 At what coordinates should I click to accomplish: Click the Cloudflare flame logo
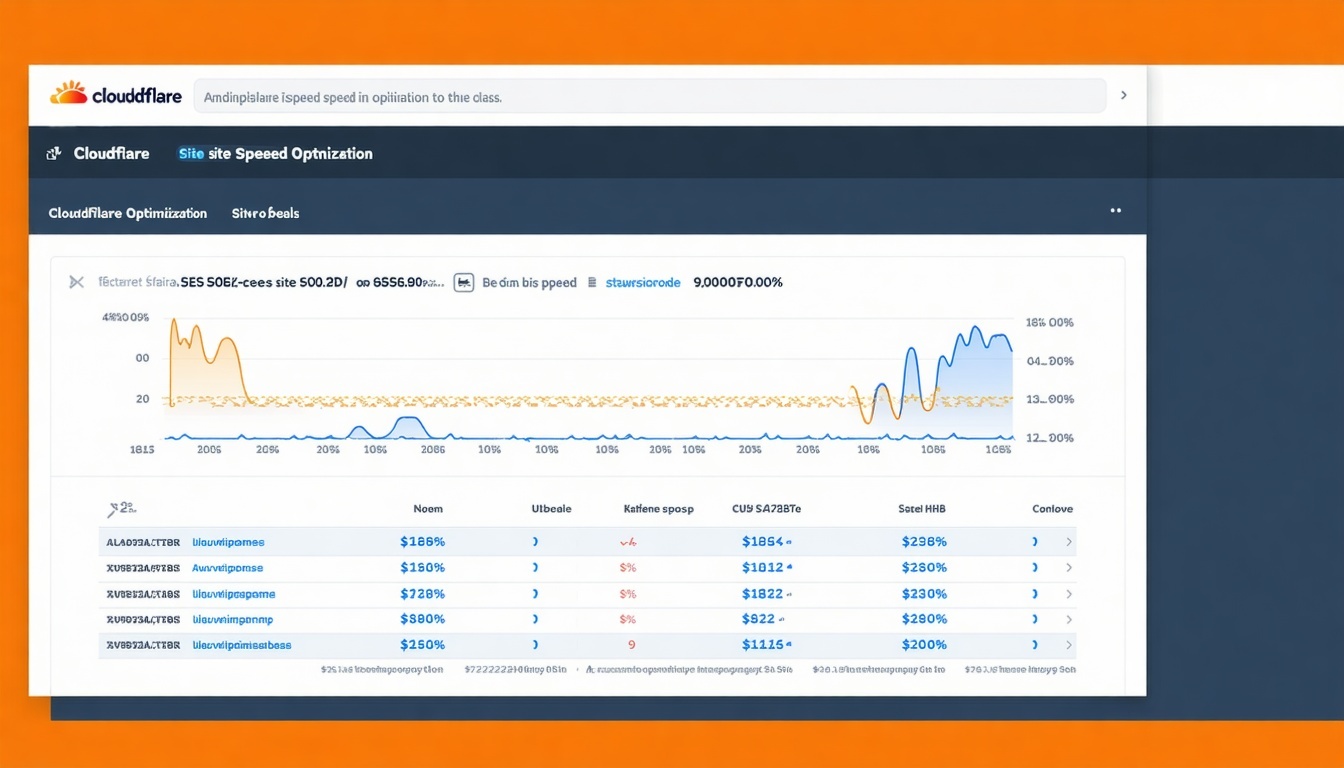point(68,95)
